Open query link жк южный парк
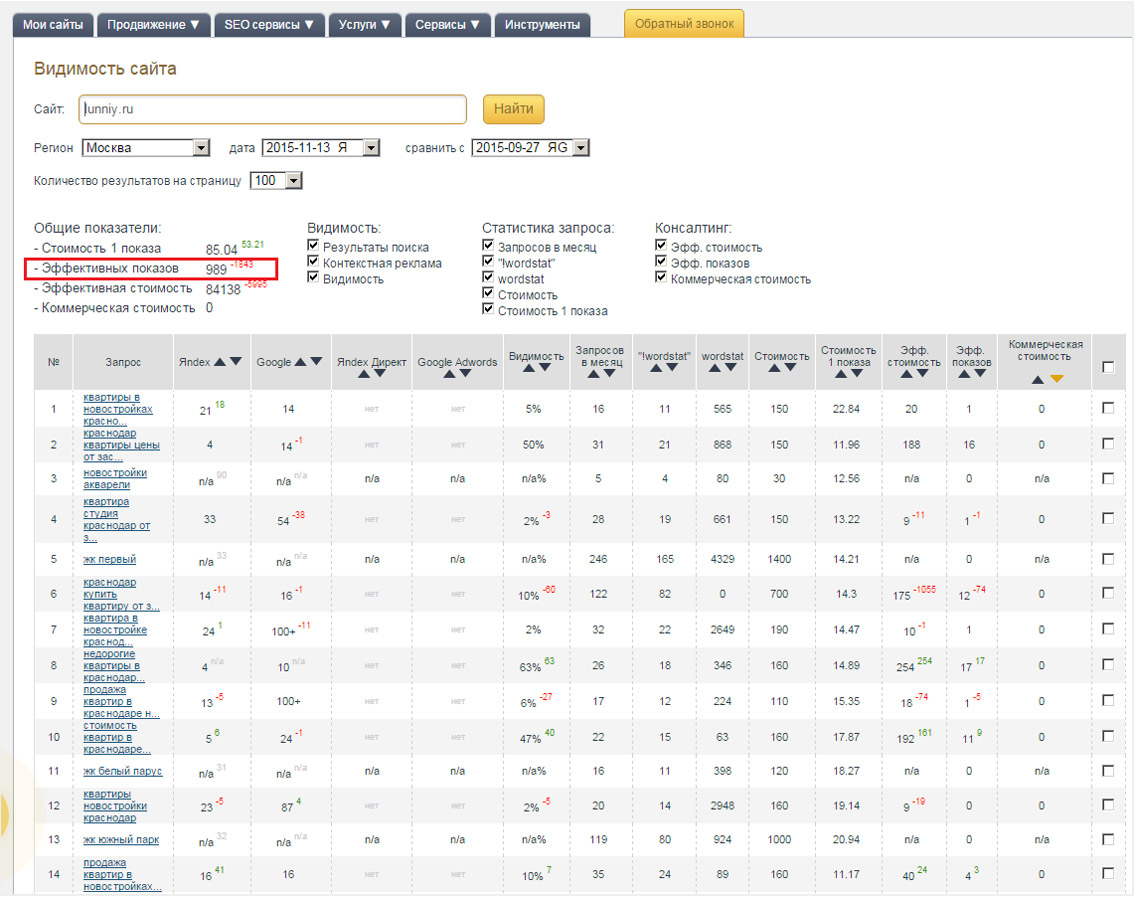The image size is (1139, 897). [121, 840]
